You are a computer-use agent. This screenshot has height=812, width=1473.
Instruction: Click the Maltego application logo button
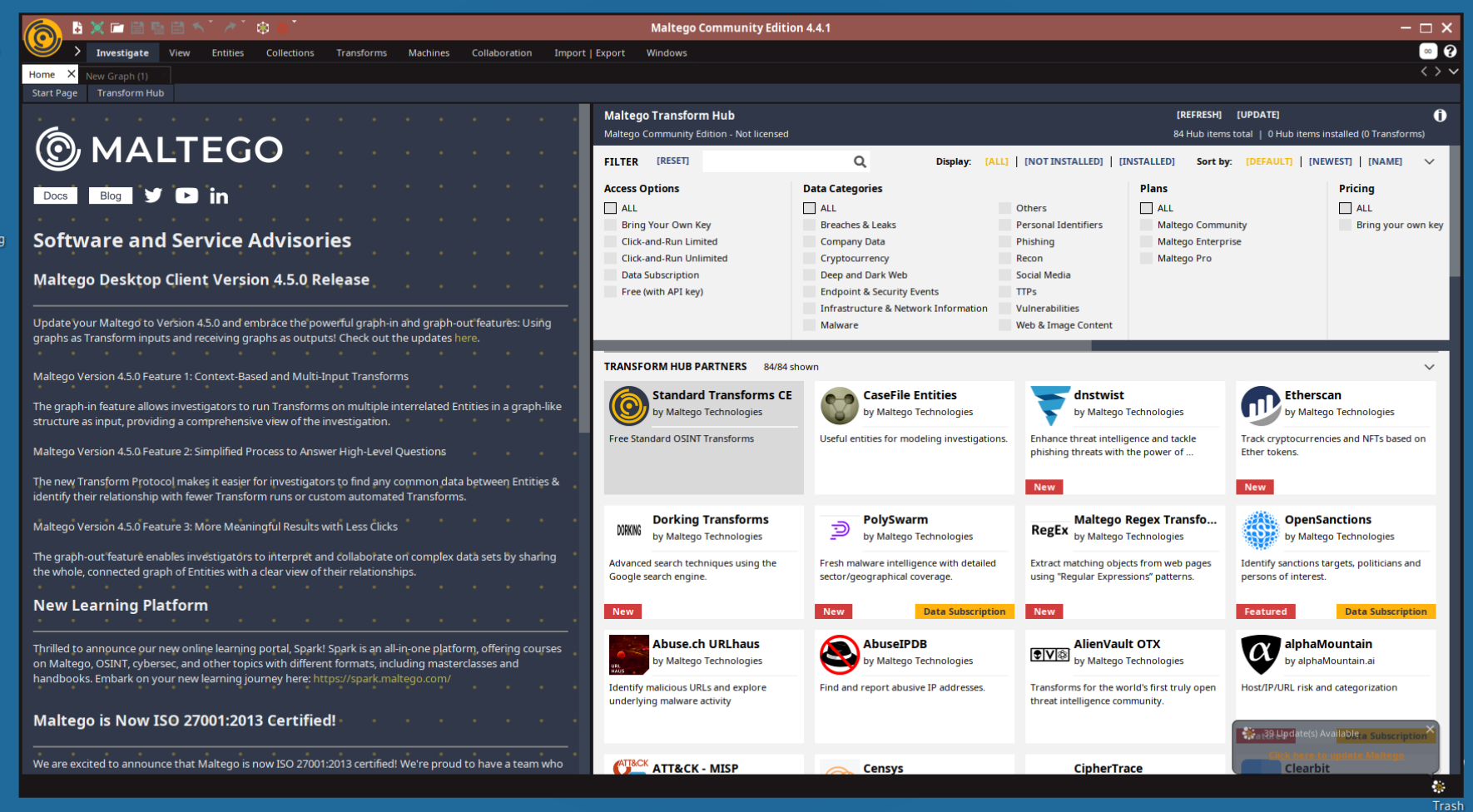click(43, 37)
